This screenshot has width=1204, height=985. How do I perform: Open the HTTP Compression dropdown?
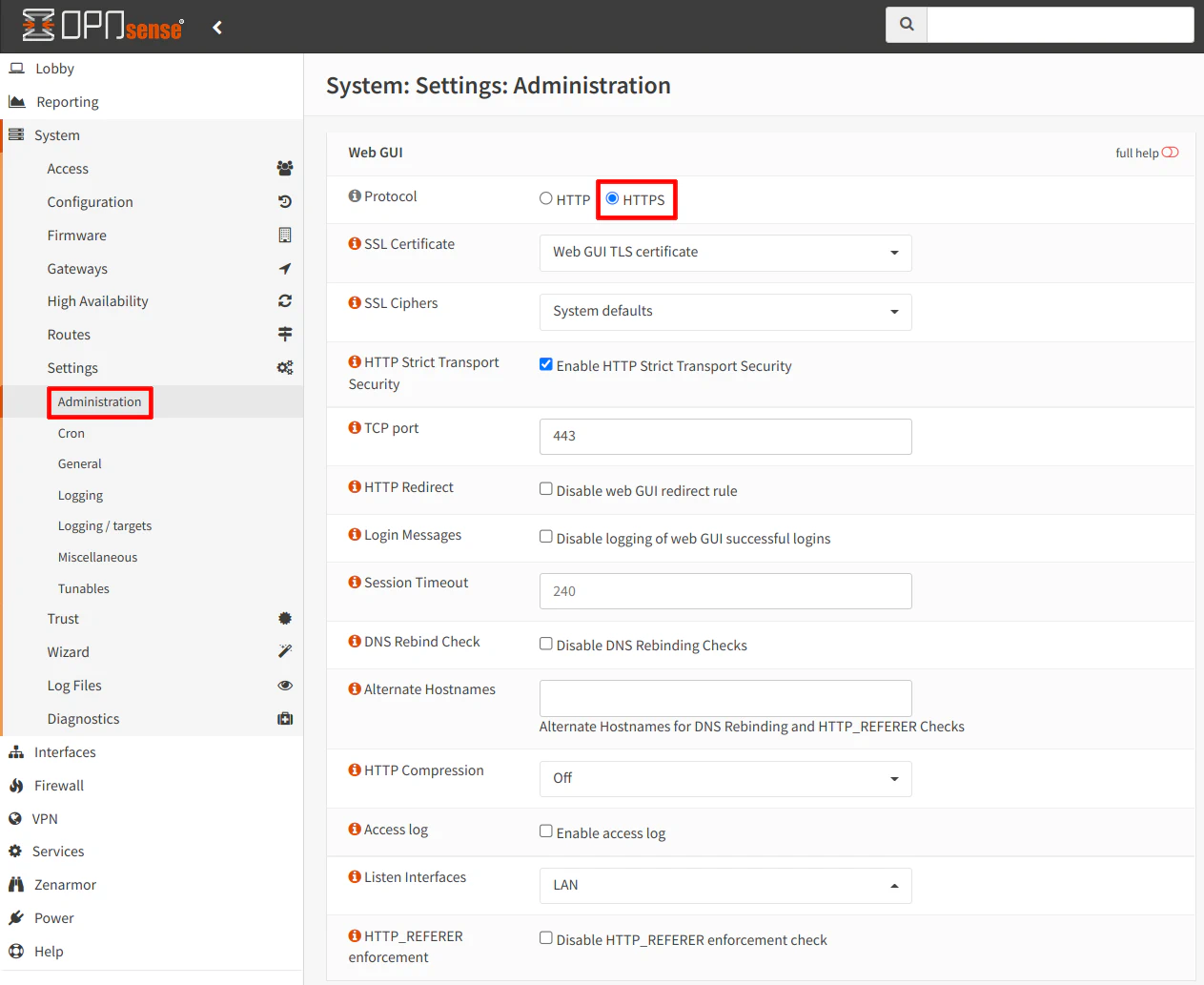[x=725, y=779]
